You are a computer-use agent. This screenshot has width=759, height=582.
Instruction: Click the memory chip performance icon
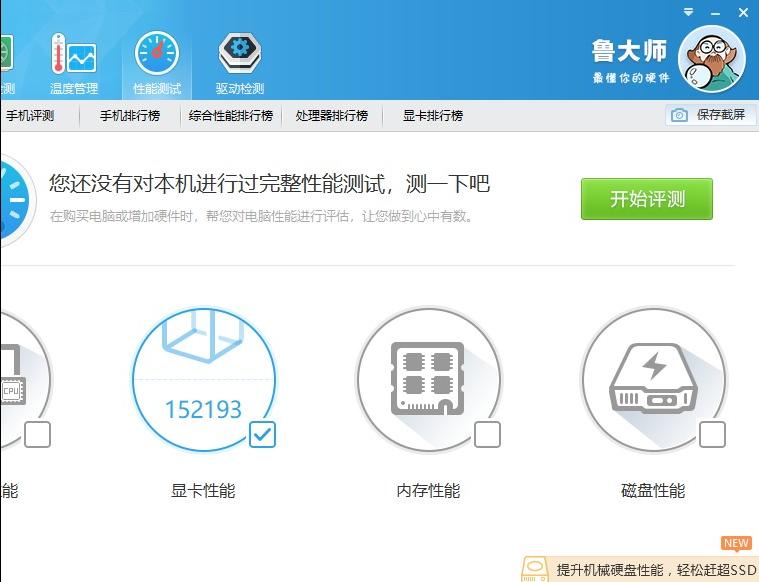click(427, 379)
